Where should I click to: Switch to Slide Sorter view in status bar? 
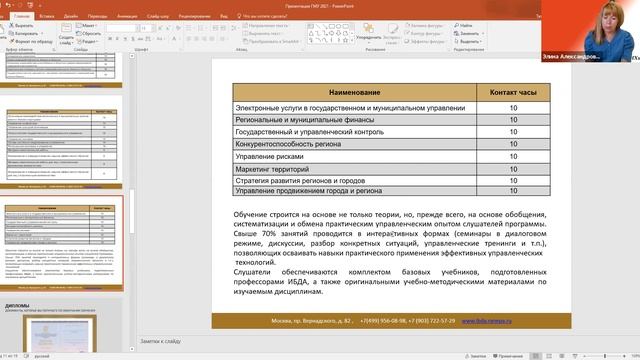click(x=549, y=356)
